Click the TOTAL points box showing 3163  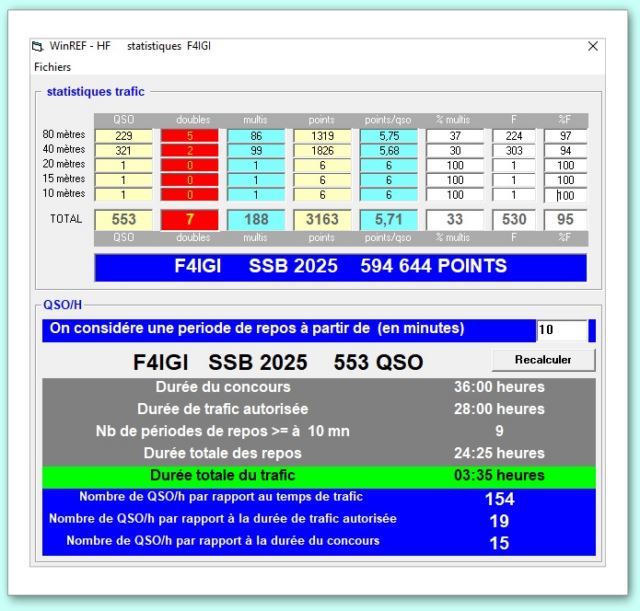coord(322,219)
